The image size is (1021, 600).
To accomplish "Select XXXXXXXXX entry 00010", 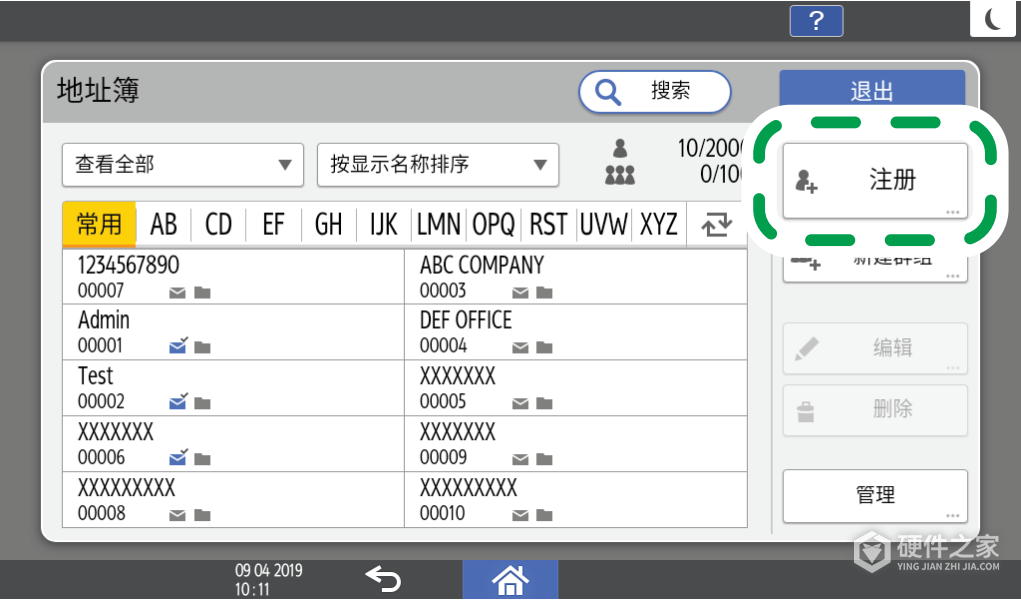I will [x=576, y=500].
